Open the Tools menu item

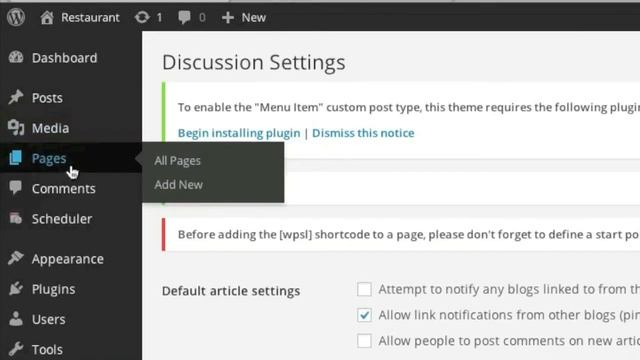tap(47, 349)
